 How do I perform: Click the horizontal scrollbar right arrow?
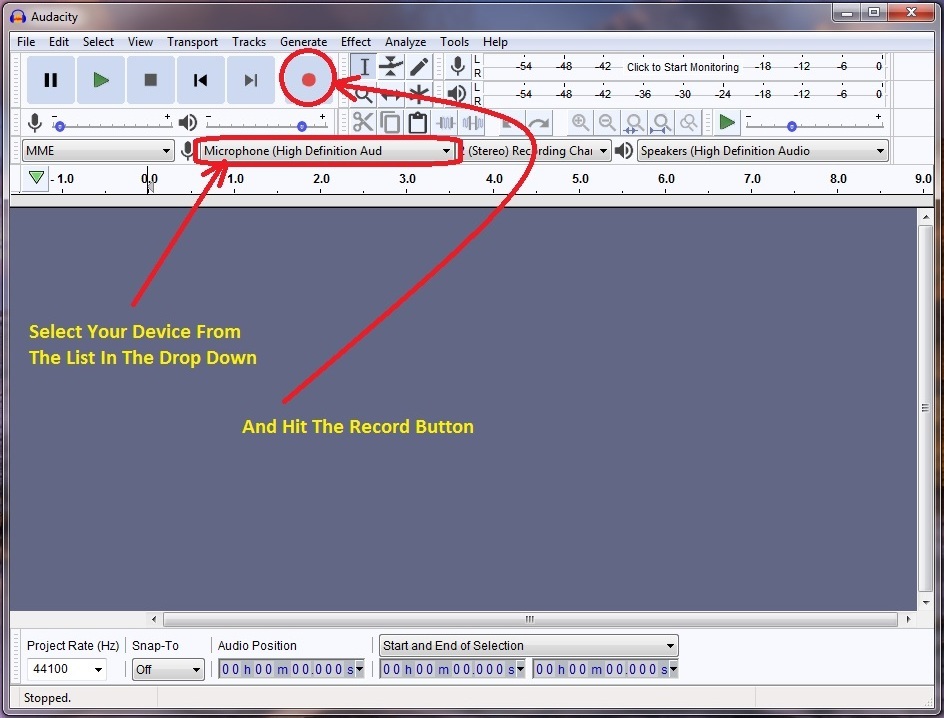(908, 619)
